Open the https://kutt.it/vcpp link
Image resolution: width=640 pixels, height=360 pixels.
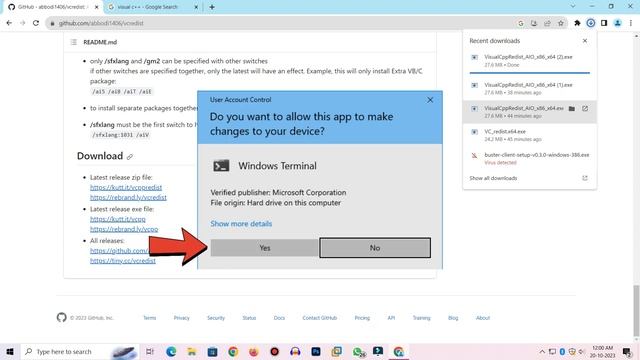click(118, 219)
